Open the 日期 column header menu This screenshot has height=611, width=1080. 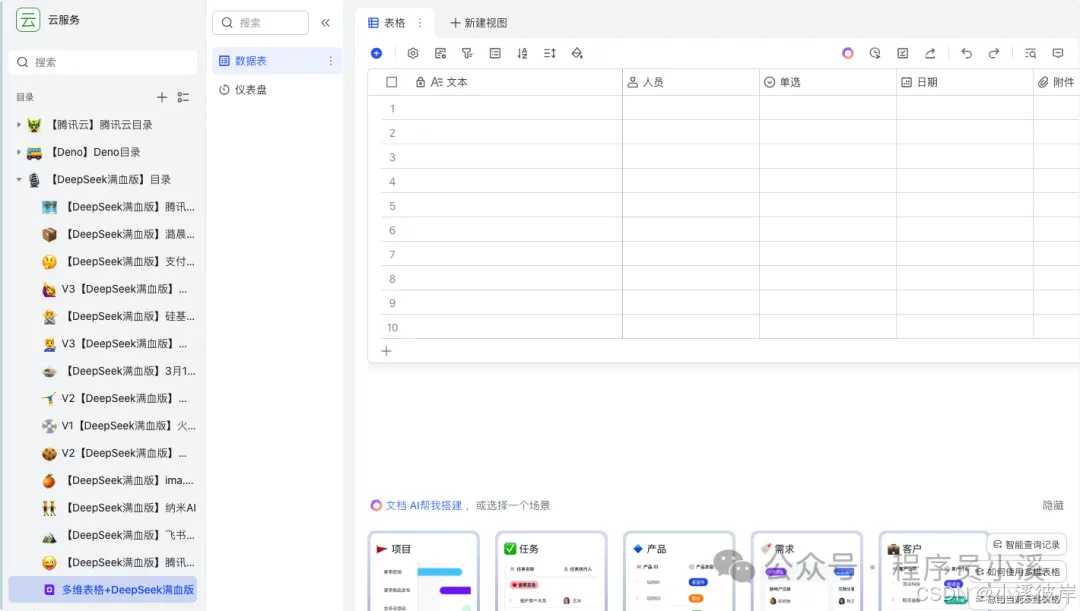click(964, 82)
